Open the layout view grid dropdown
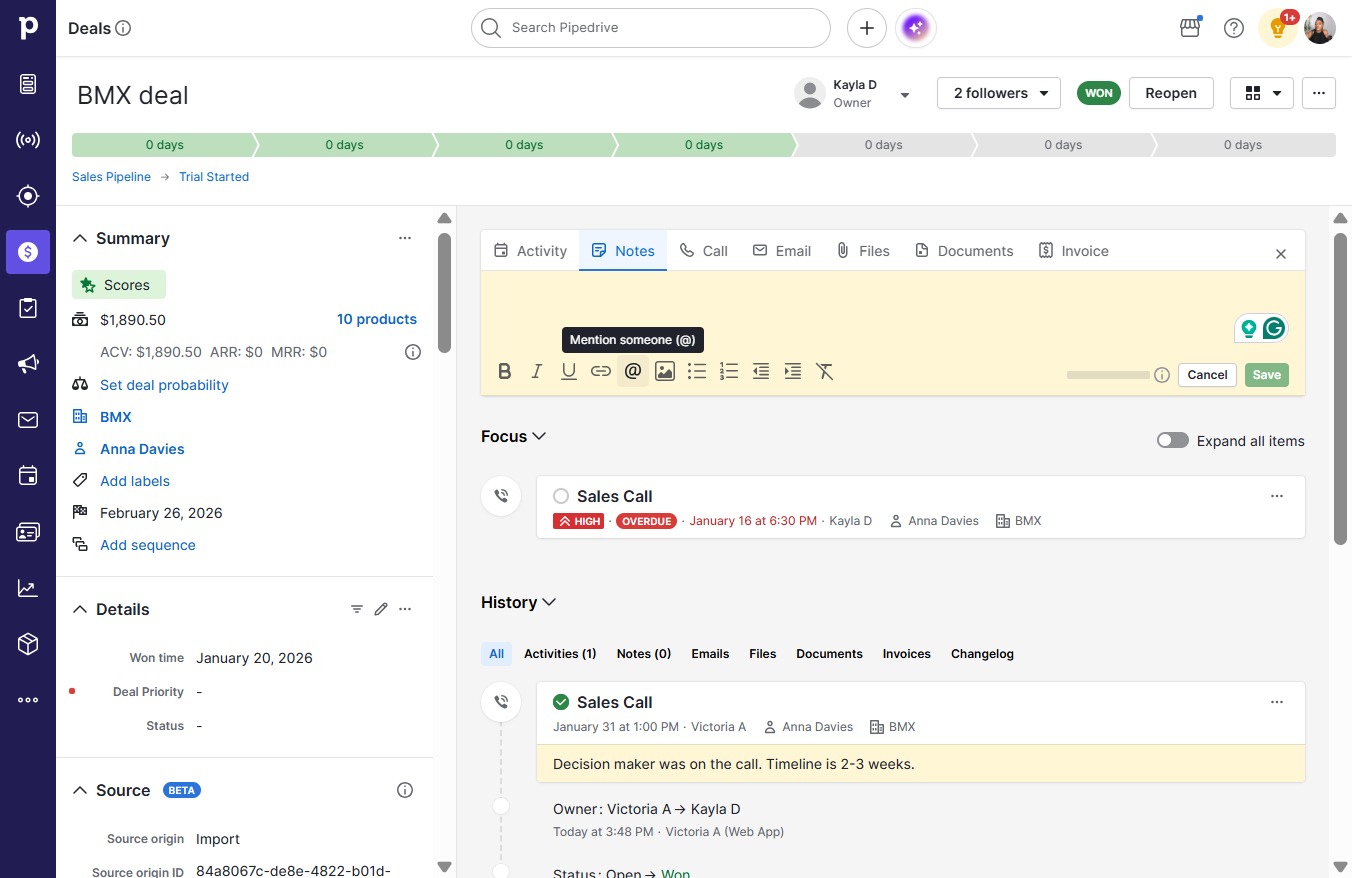This screenshot has width=1352, height=878. 1262,93
